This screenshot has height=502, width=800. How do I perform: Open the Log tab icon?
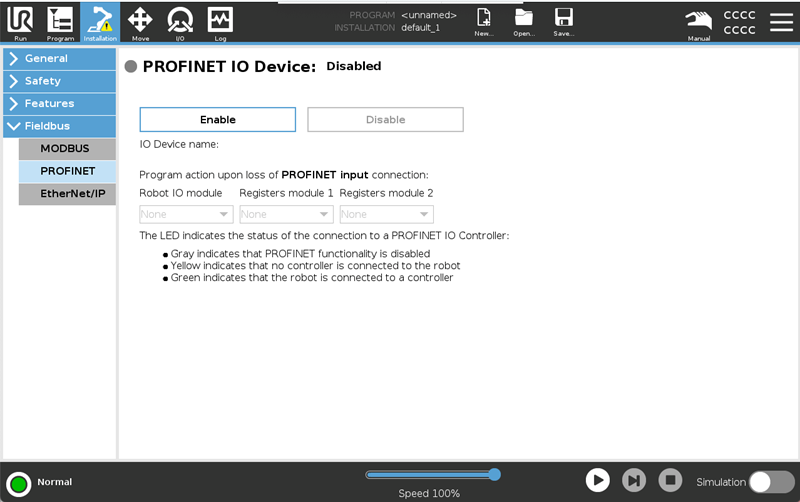220,21
